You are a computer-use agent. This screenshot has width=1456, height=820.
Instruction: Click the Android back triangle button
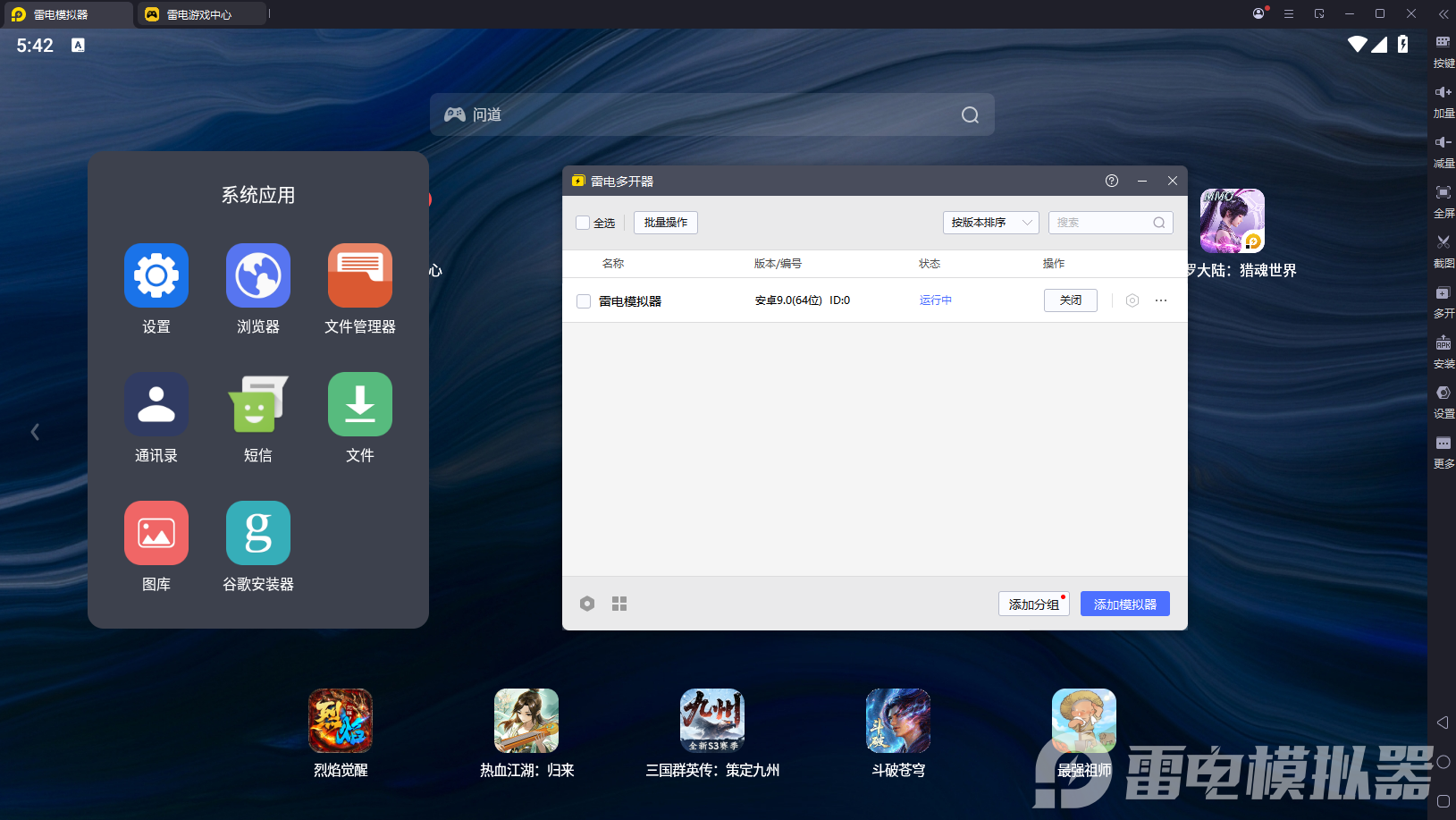tap(1443, 723)
